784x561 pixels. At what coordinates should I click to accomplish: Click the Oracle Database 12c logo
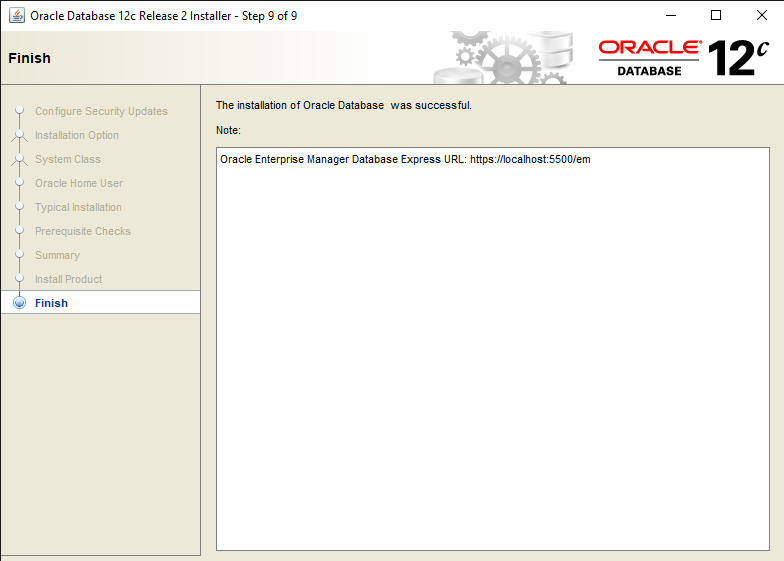pyautogui.click(x=684, y=58)
